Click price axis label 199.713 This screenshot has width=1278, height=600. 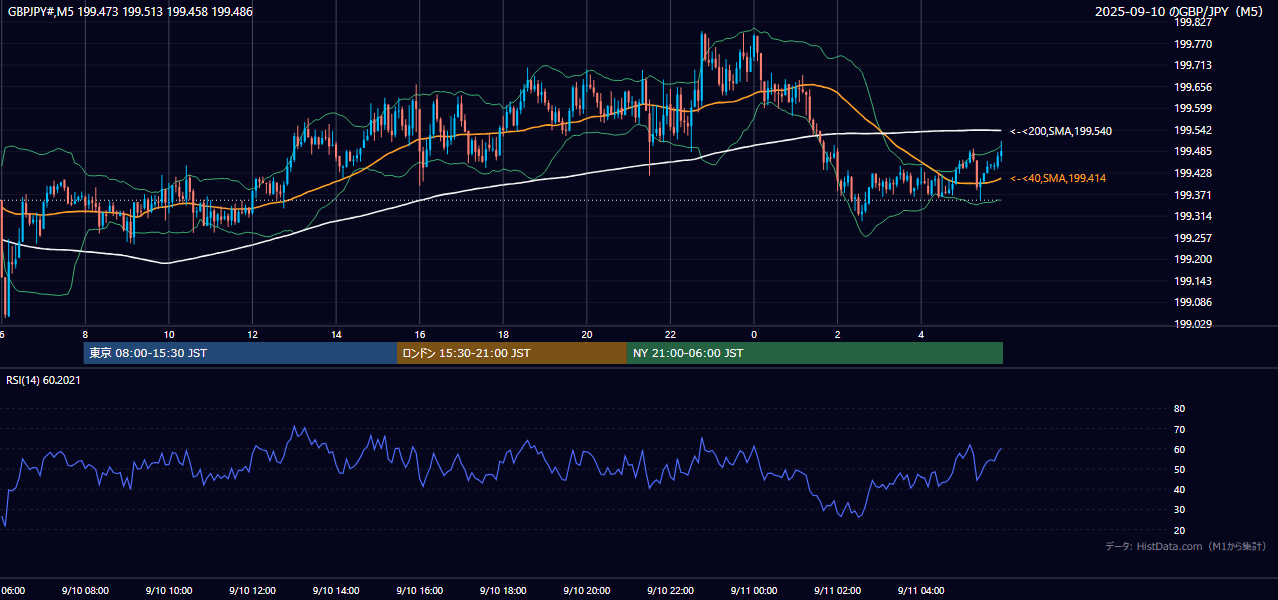click(x=1193, y=65)
